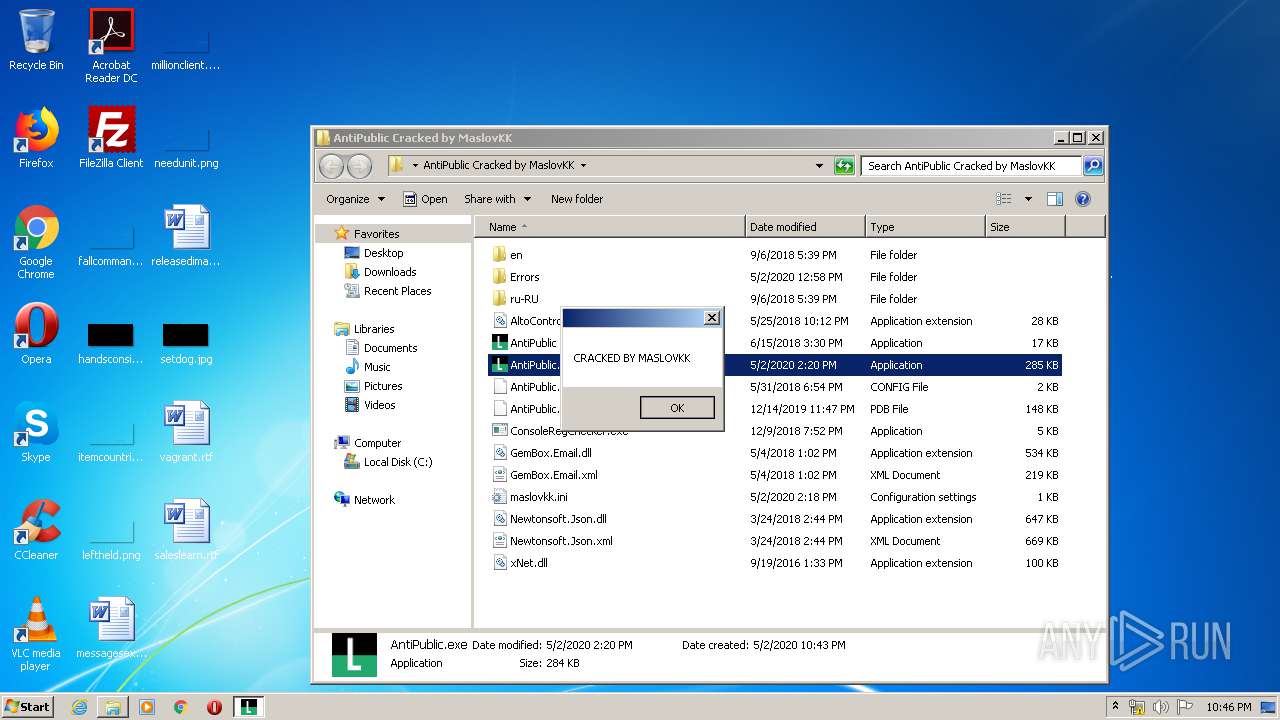Toggle the preview pane icon
Image resolution: width=1280 pixels, height=720 pixels.
point(1054,199)
